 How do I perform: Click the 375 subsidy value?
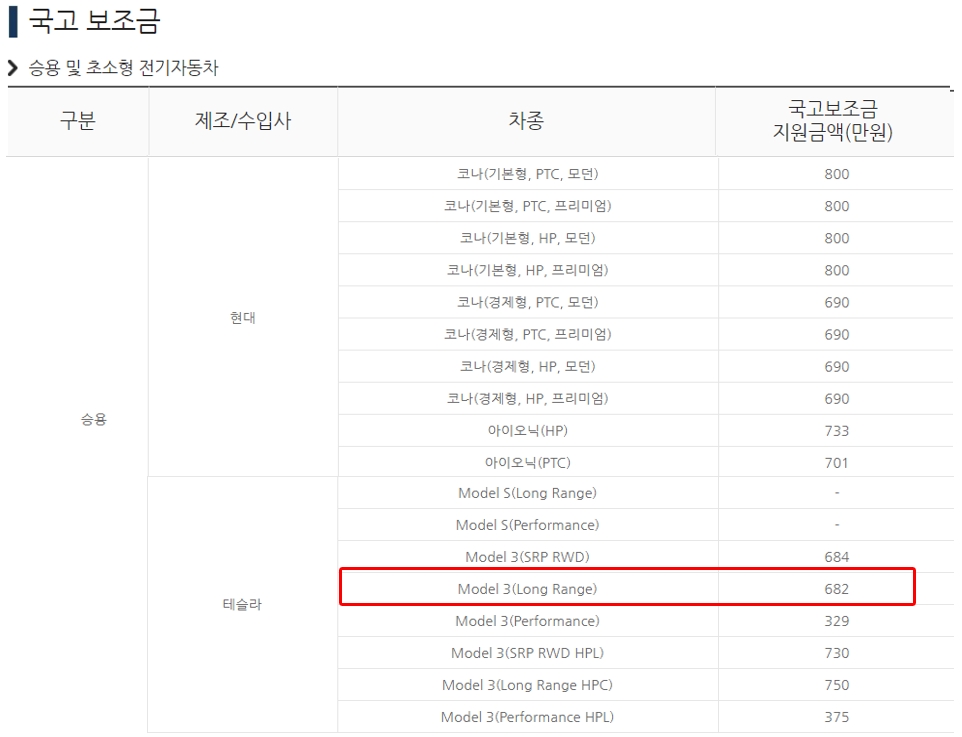(x=837, y=717)
